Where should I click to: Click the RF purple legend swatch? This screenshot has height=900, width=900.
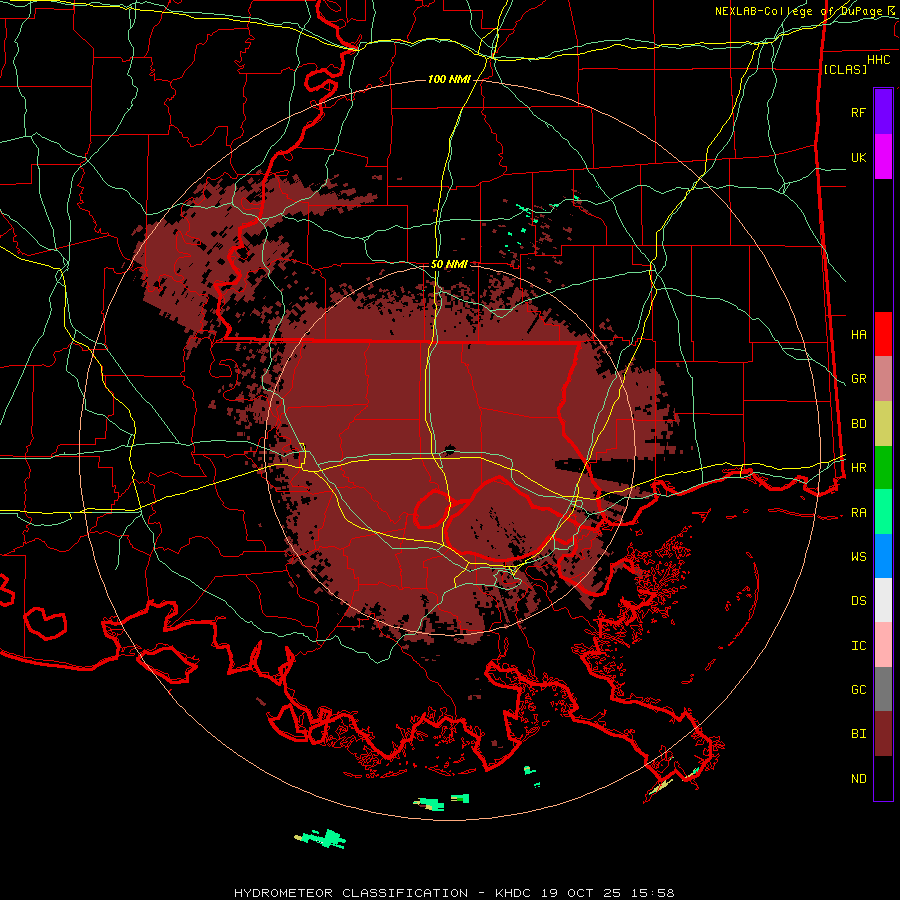(883, 112)
